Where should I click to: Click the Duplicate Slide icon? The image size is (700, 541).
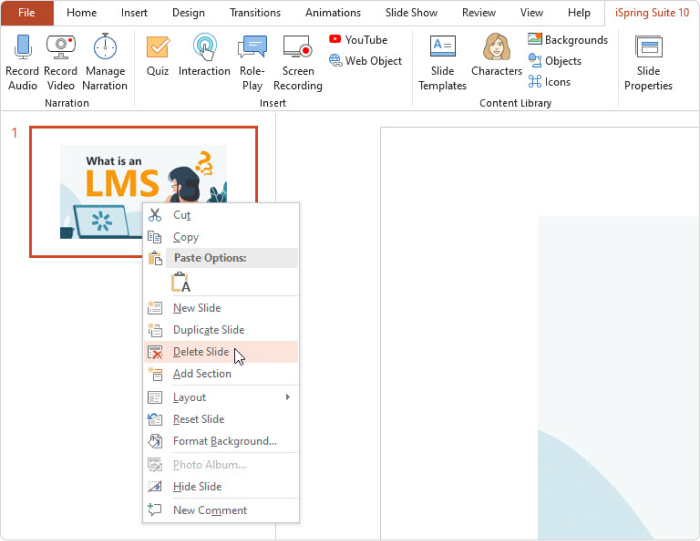[155, 330]
